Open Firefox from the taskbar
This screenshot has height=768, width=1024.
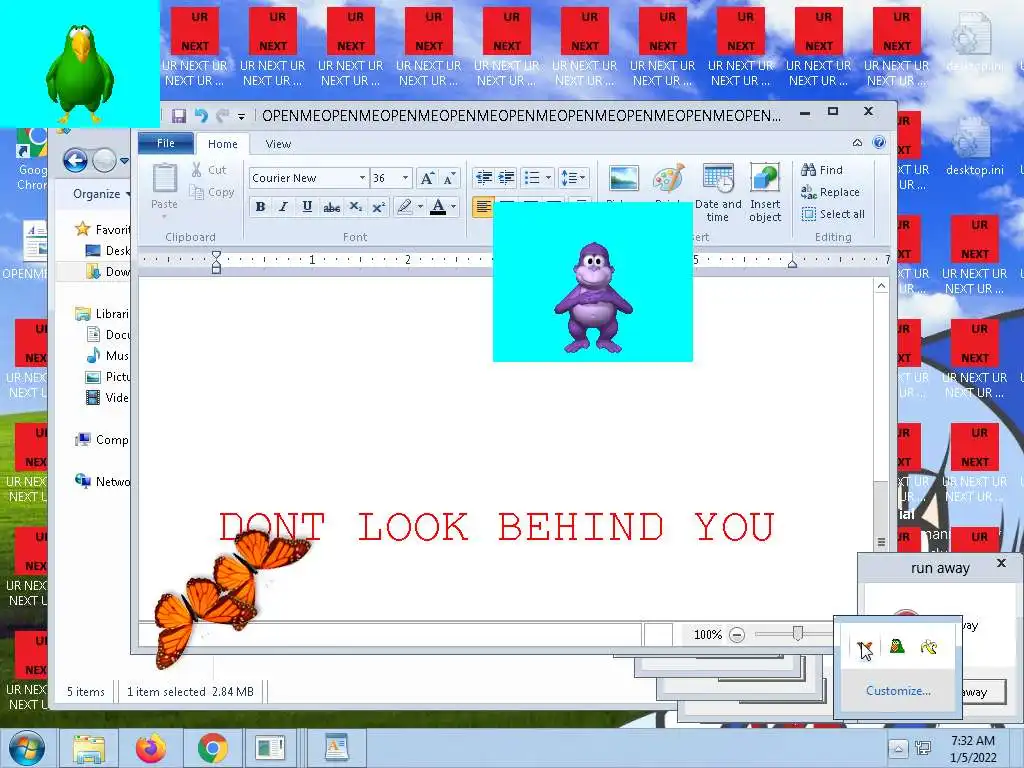[150, 748]
